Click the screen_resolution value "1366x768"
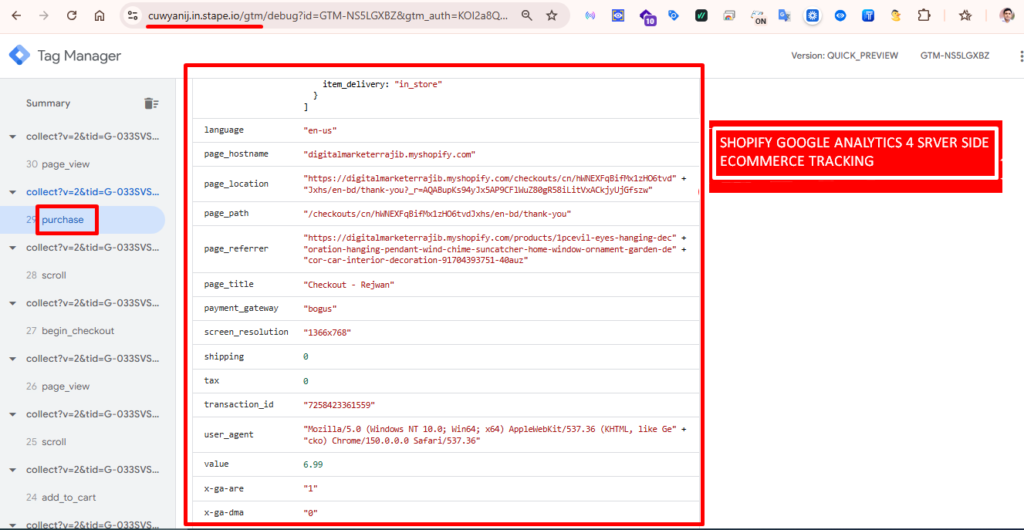The height and width of the screenshot is (530, 1024). 328,332
